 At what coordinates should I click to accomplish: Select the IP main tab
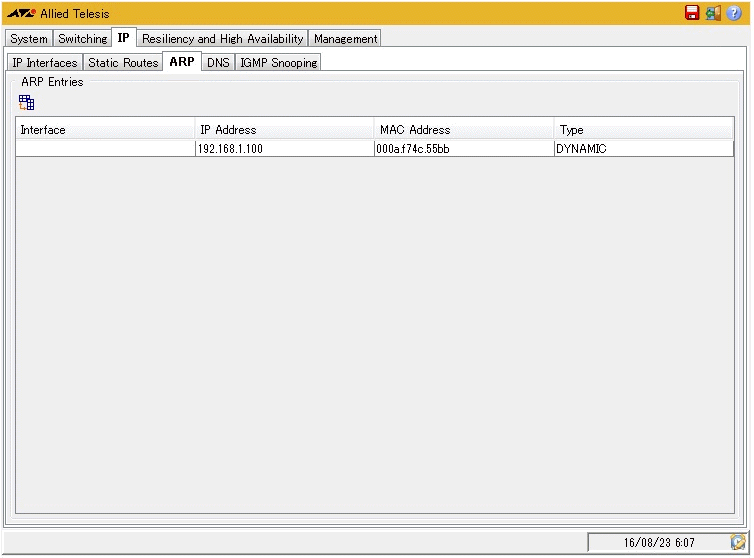pyautogui.click(x=124, y=38)
